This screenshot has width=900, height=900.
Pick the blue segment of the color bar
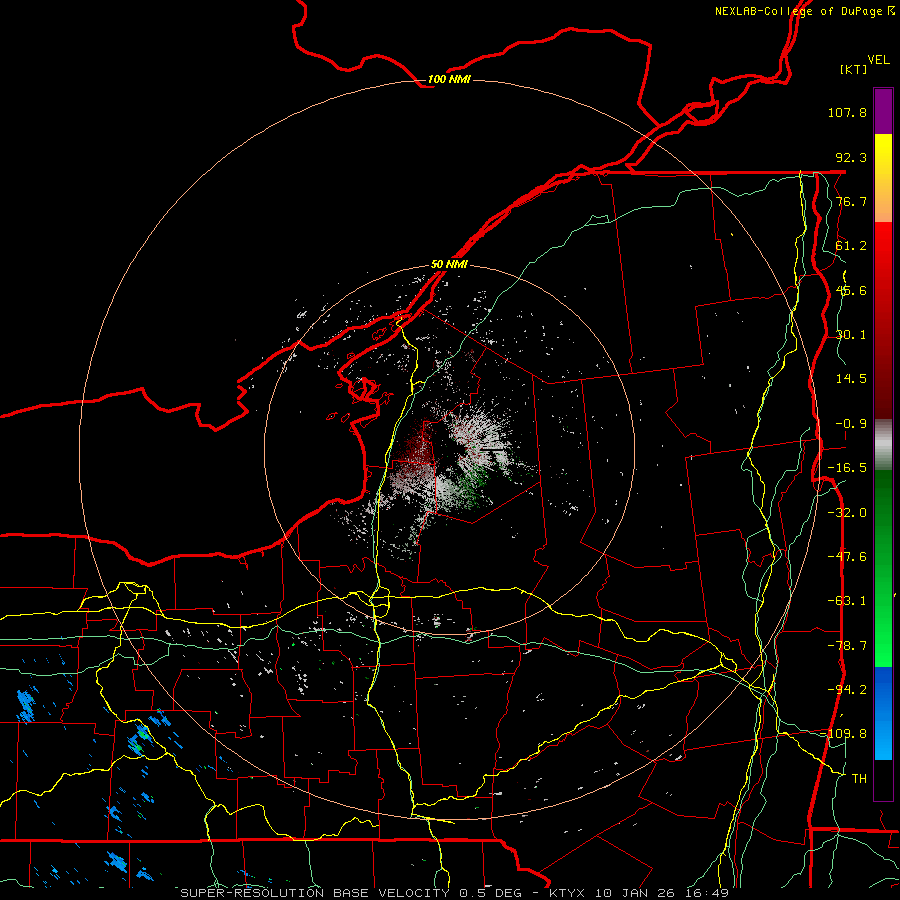[x=883, y=713]
